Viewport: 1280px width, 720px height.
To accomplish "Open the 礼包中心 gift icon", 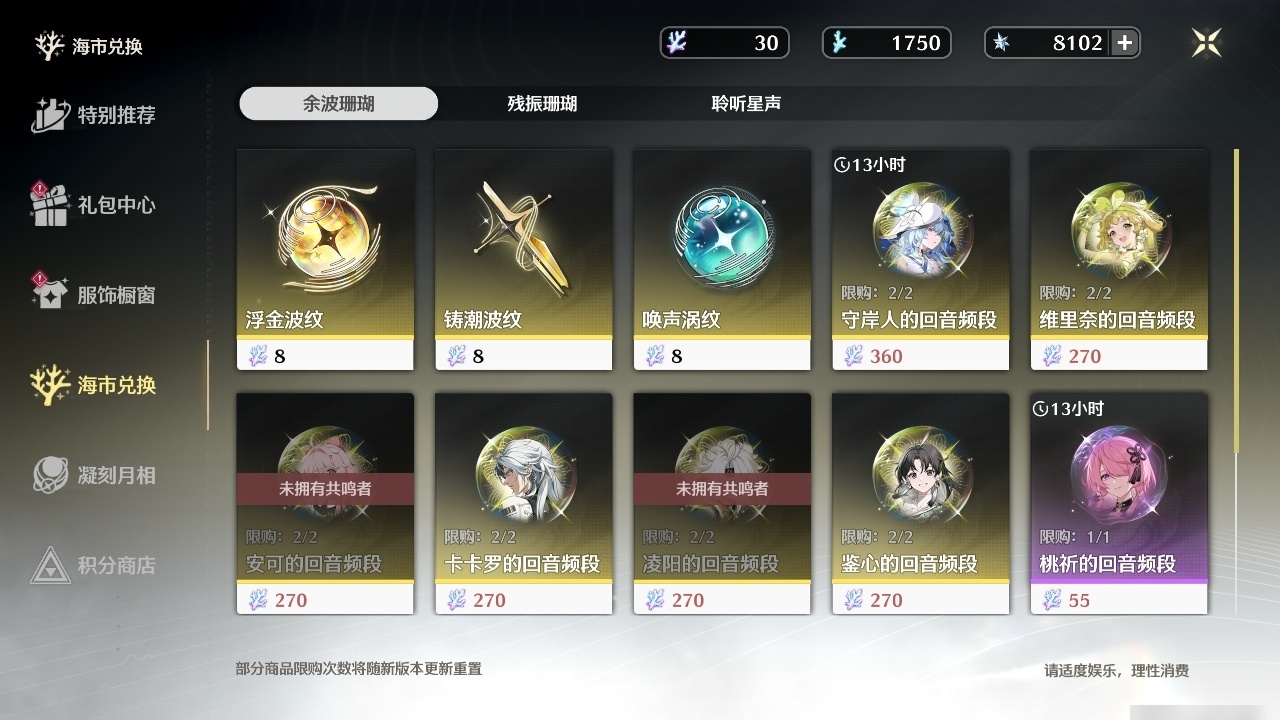I will [94, 204].
